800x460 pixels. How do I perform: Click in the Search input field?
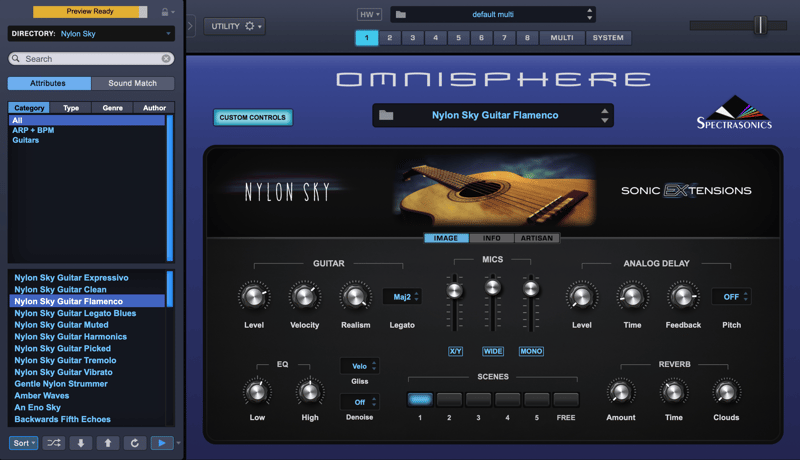click(91, 59)
